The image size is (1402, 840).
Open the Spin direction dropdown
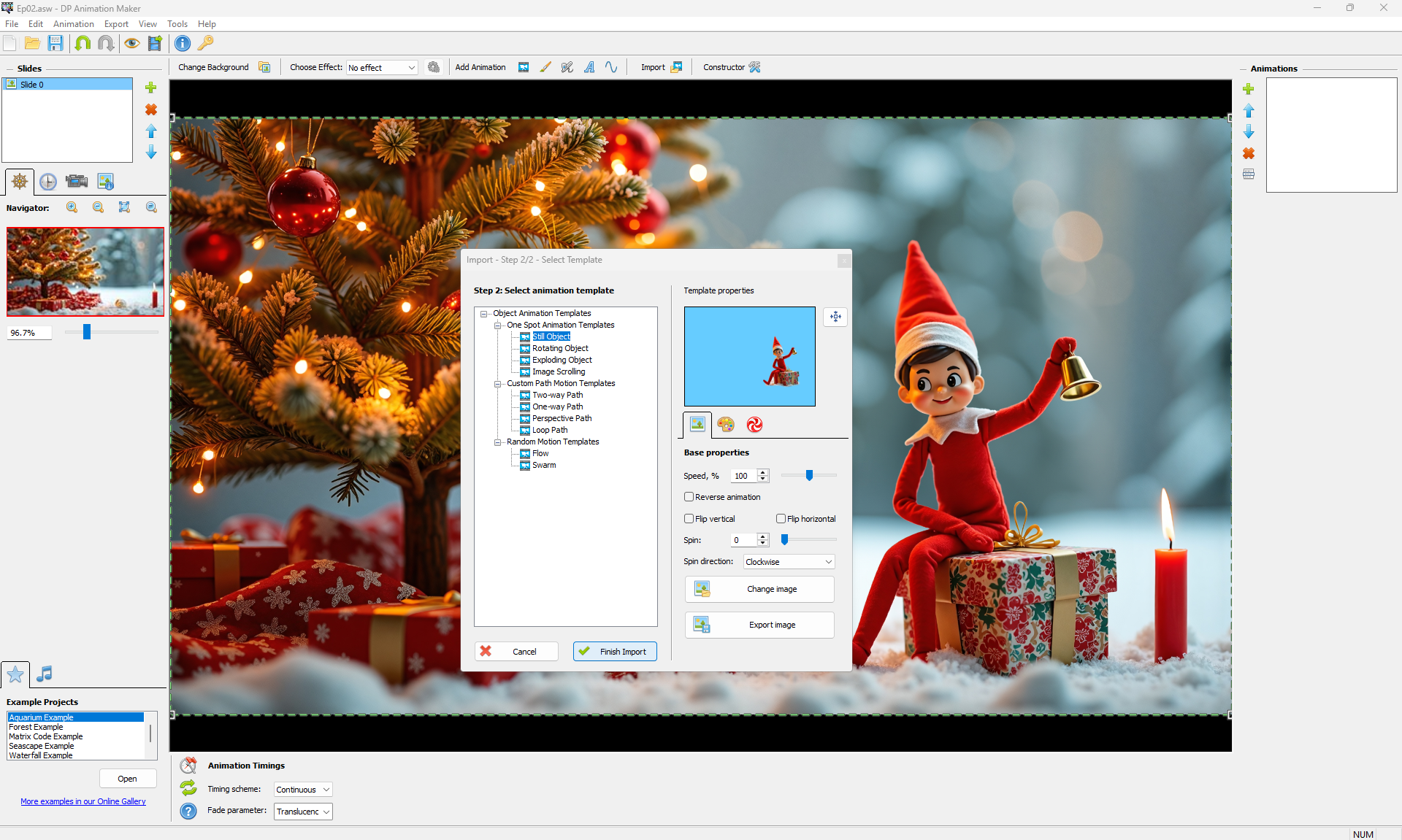click(x=789, y=562)
